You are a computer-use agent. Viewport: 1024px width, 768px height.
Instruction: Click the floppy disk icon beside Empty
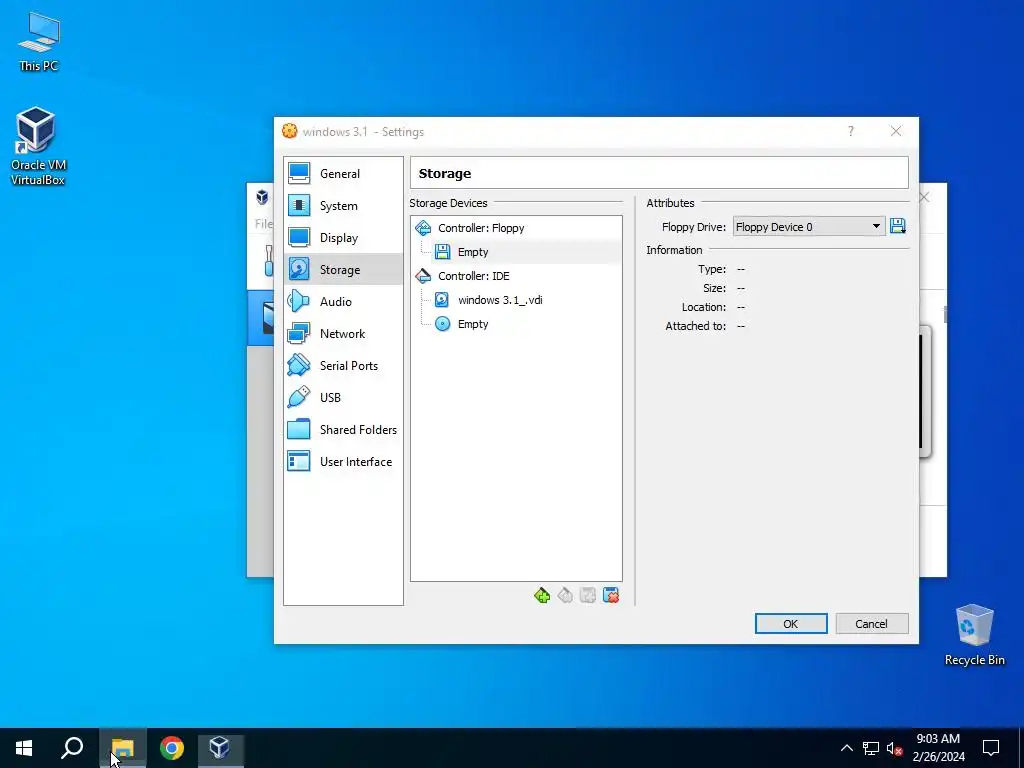[443, 252]
